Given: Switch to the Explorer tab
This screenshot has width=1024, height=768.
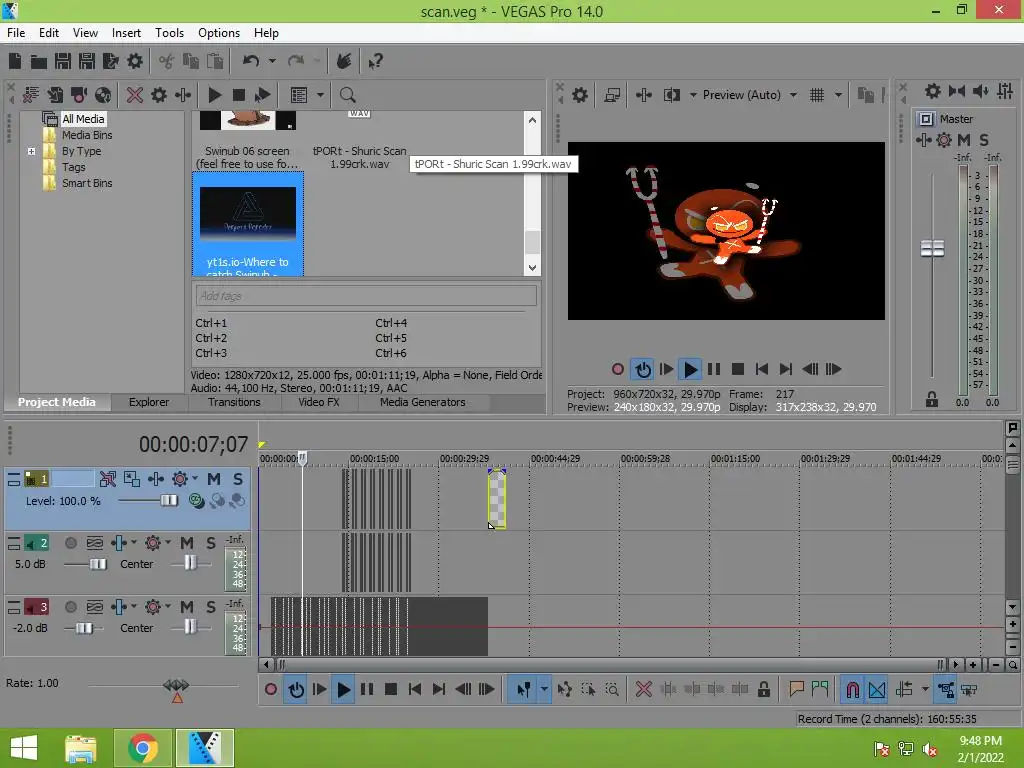Looking at the screenshot, I should [x=148, y=402].
